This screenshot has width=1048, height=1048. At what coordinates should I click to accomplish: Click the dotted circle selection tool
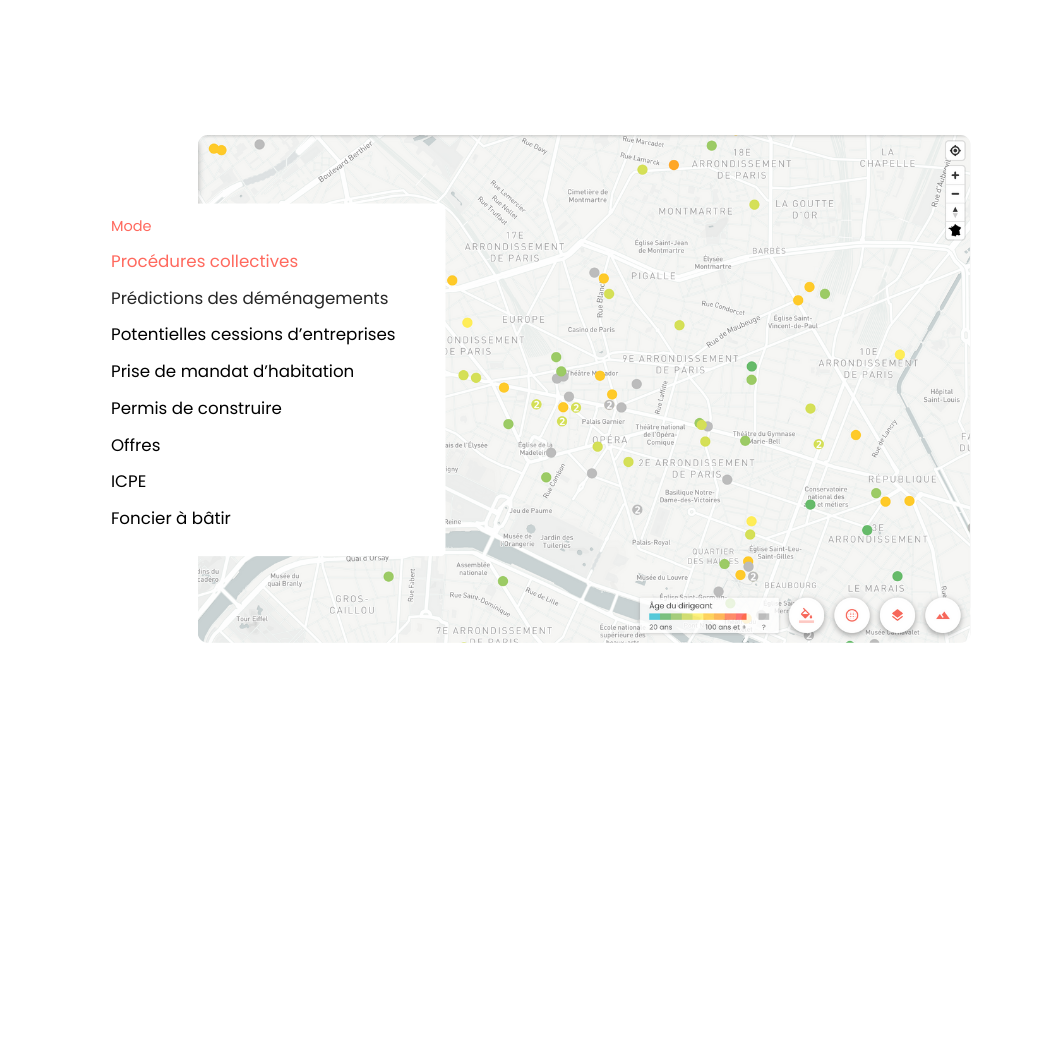point(852,616)
